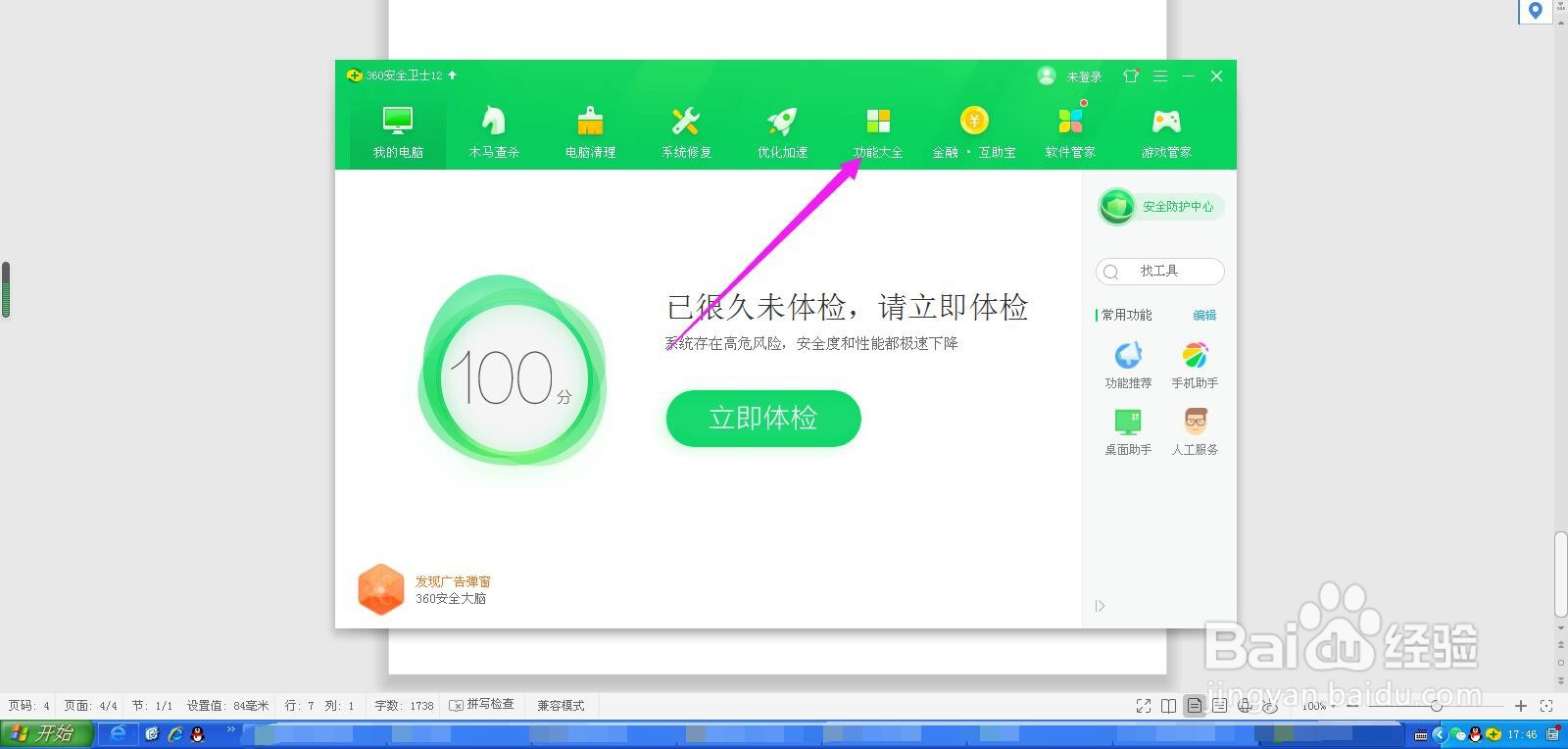Expand hidden tray icons arrow

click(1440, 734)
